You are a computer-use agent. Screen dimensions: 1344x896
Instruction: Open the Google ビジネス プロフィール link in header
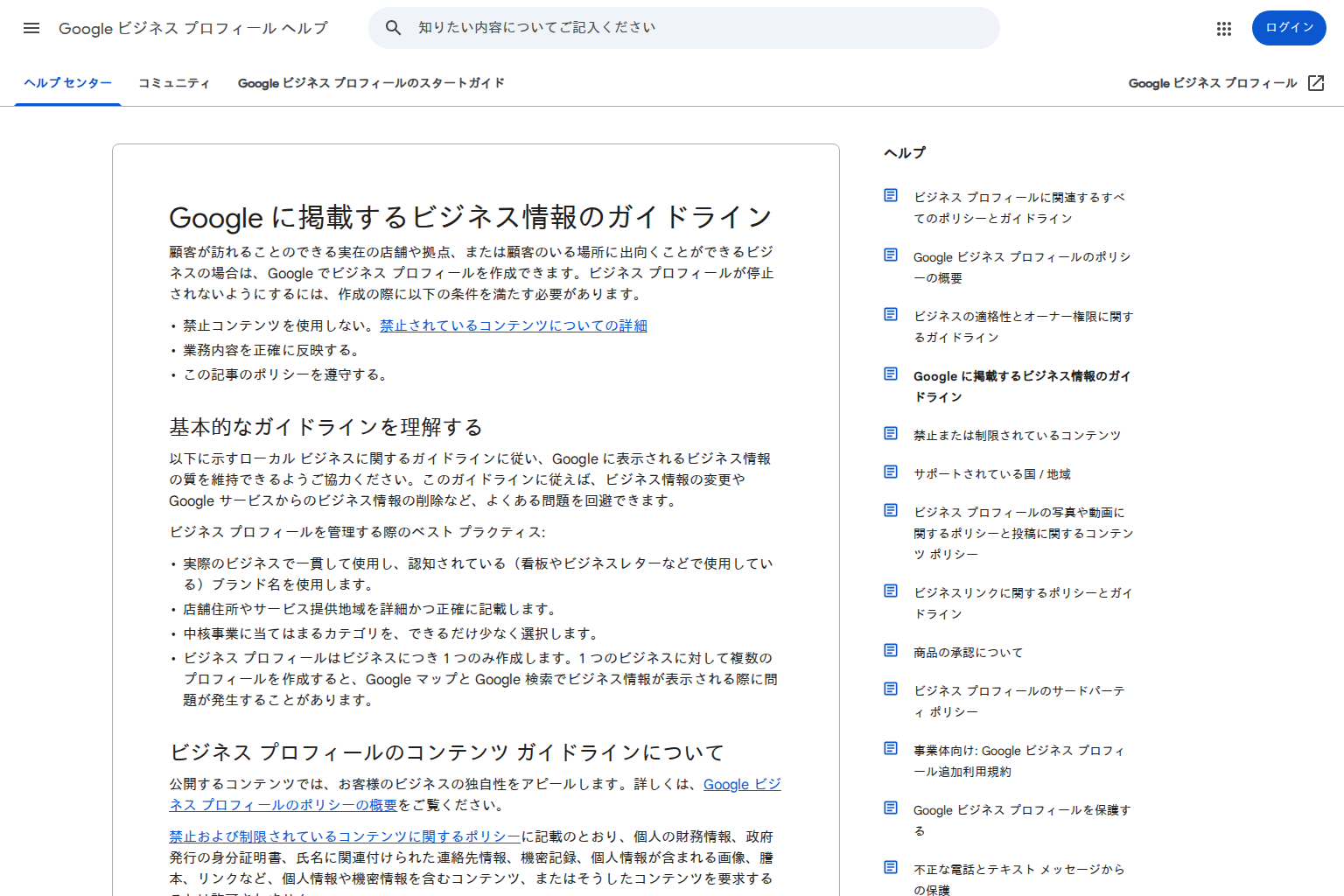tap(1213, 83)
